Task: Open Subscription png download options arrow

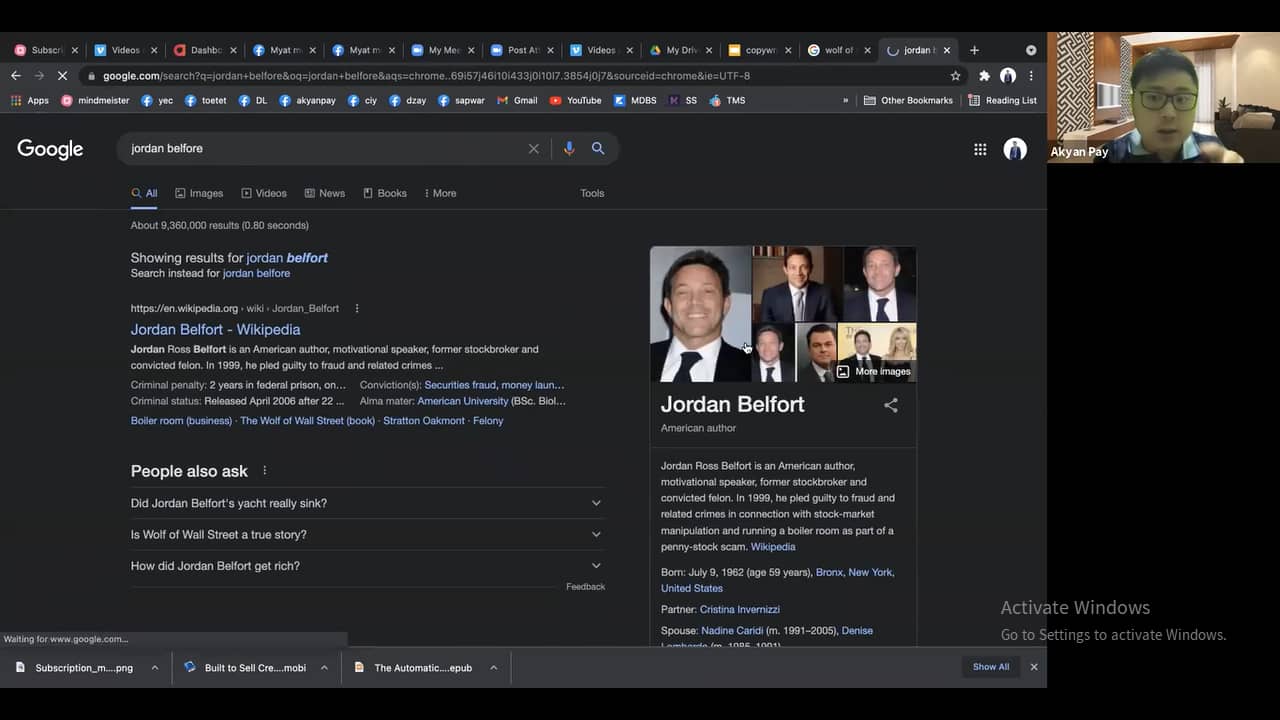Action: [154, 668]
